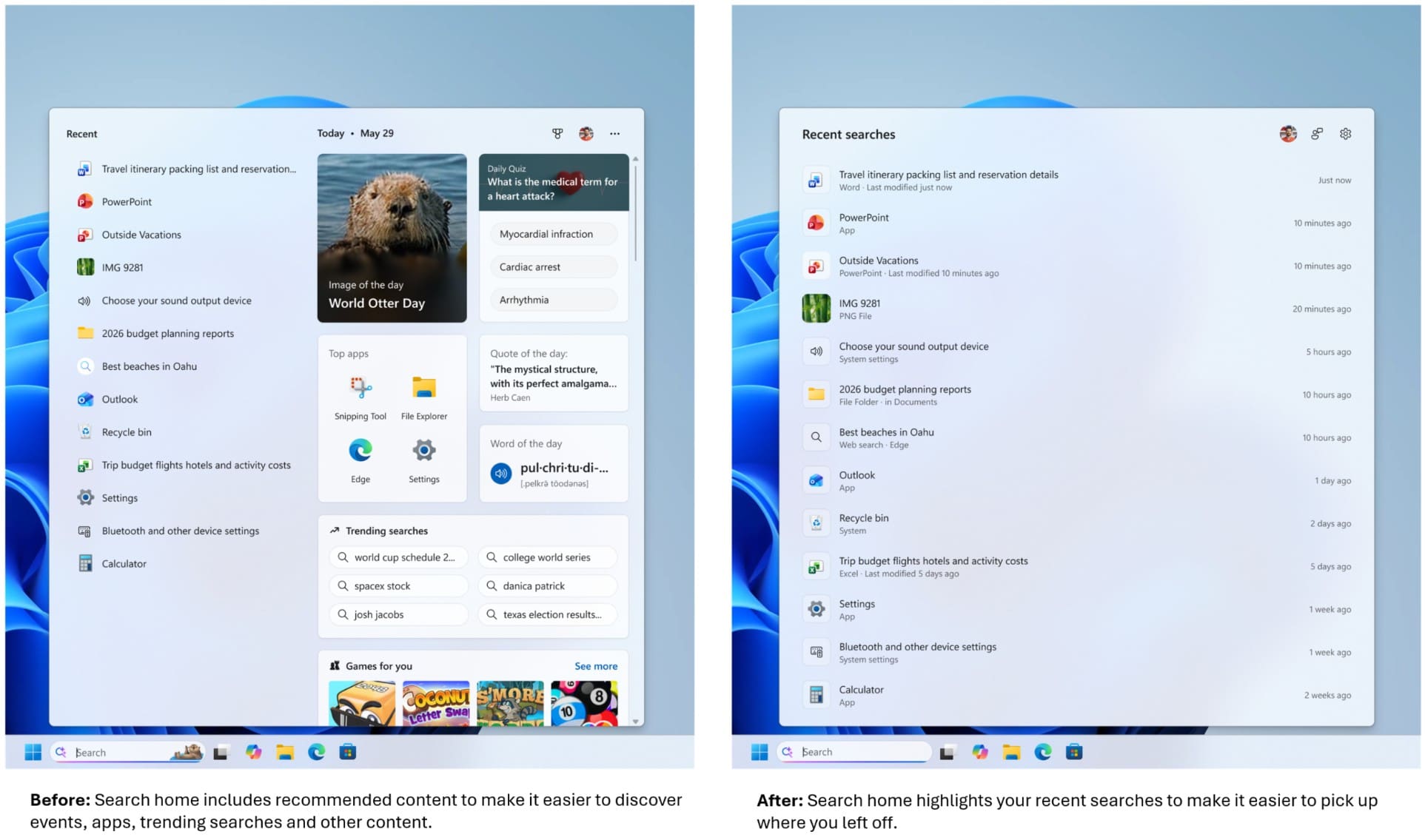
Task: Open the yellow car game thumbnail
Action: coord(362,703)
